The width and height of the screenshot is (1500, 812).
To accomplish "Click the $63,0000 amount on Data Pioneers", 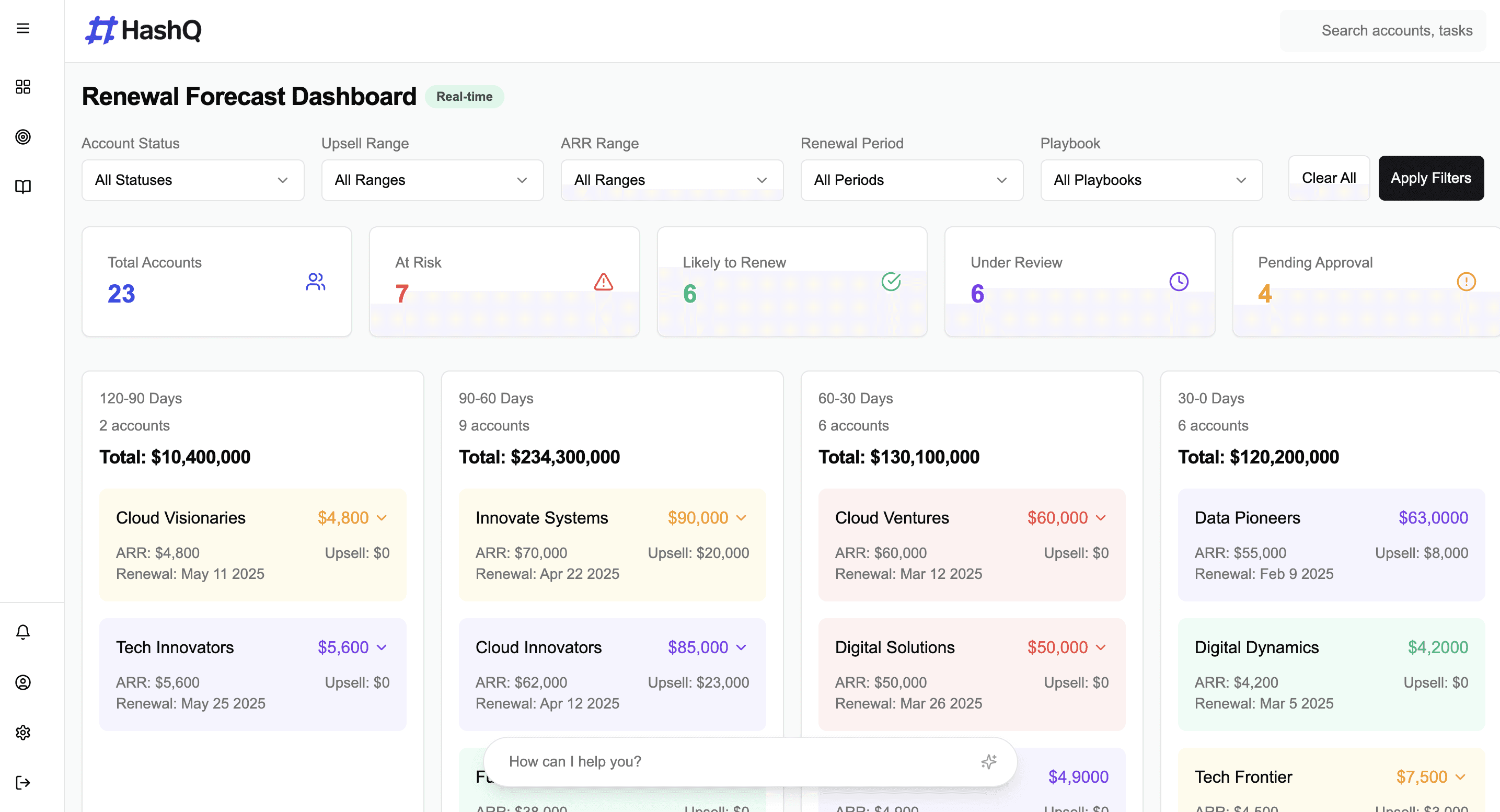I will (1433, 517).
